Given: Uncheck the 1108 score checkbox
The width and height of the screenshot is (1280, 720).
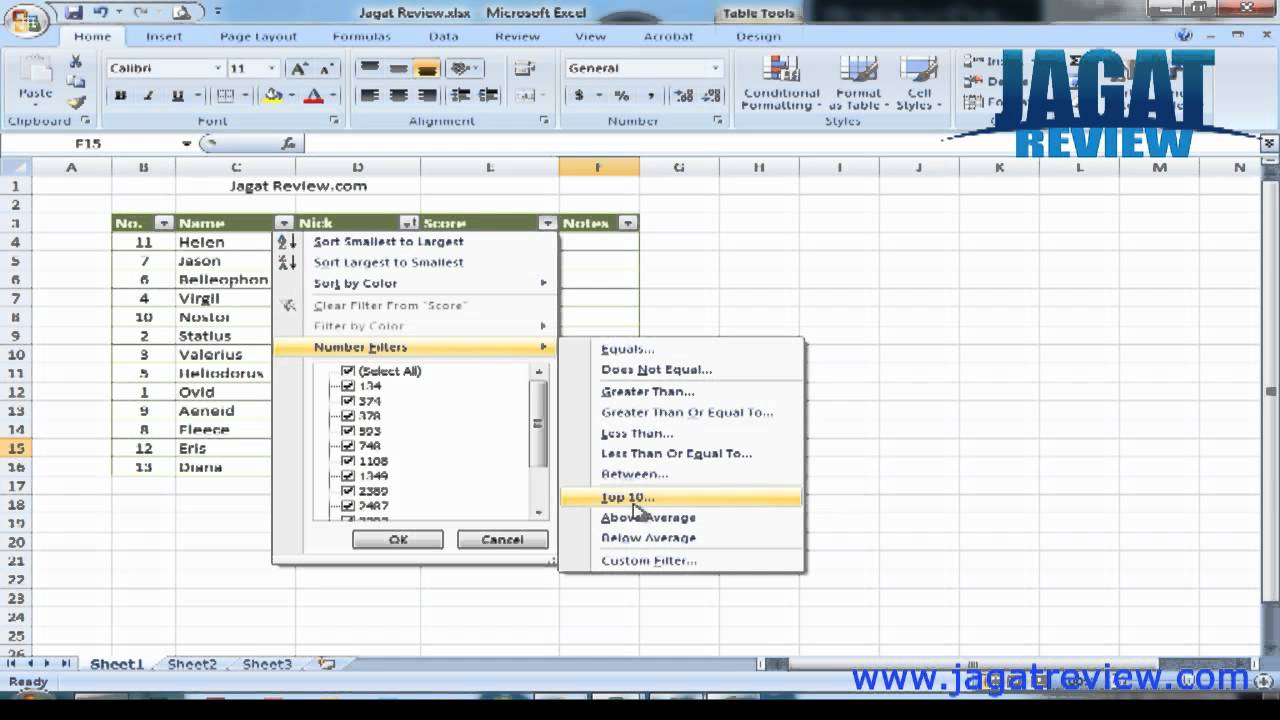Looking at the screenshot, I should (x=348, y=461).
